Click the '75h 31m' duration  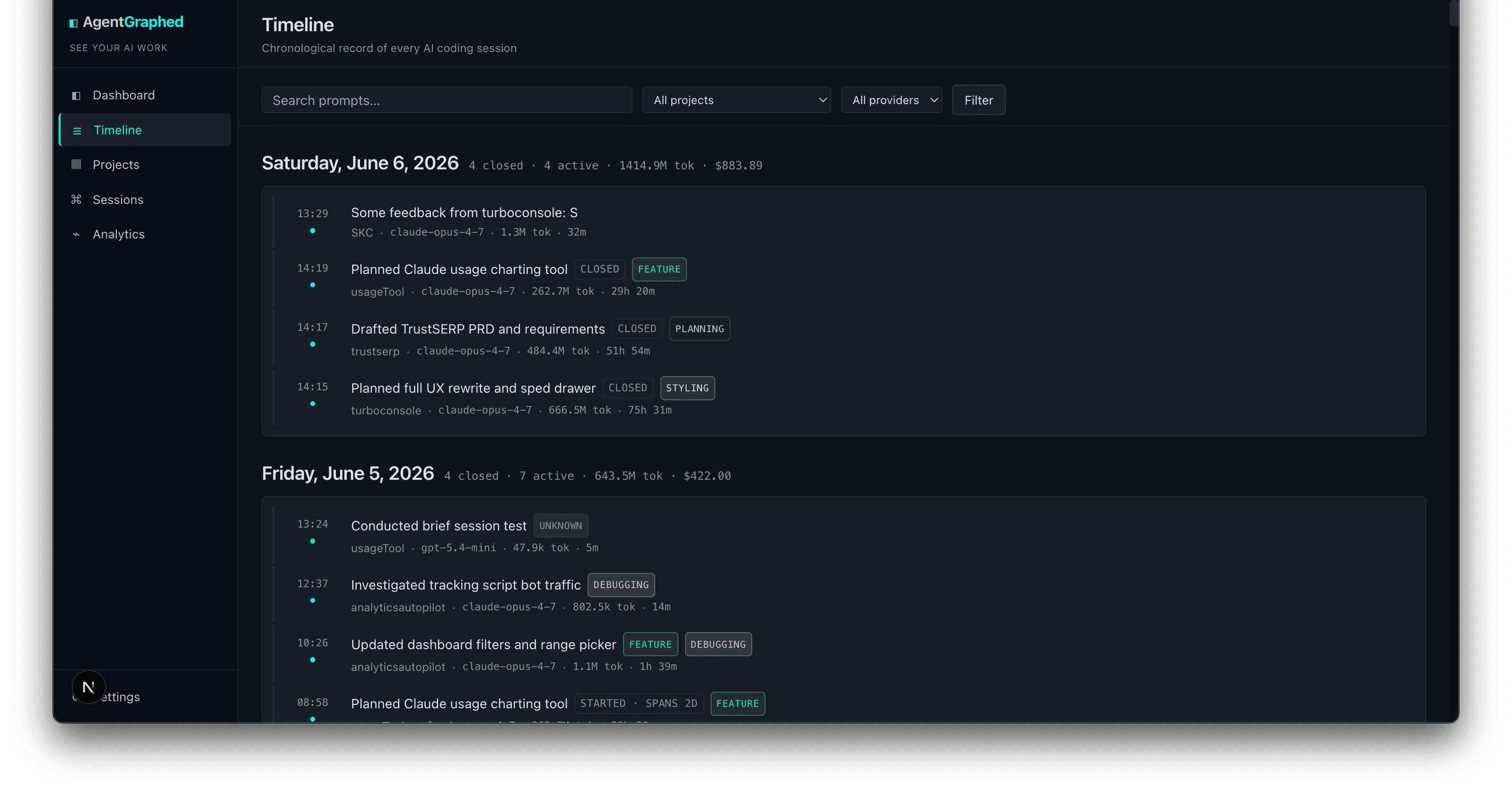point(650,410)
